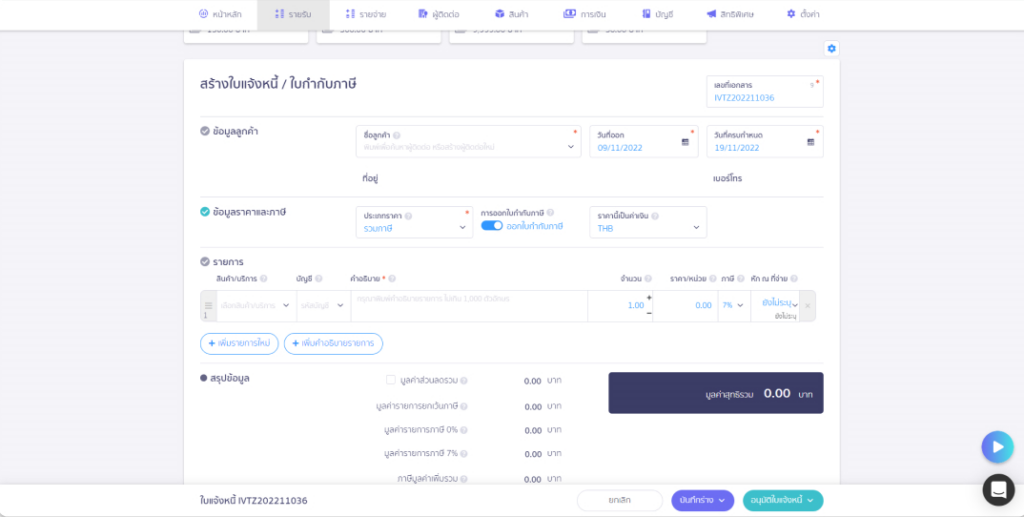Click the เพิ่มรายการใหม่ add item button
This screenshot has height=517, width=1024.
pos(239,343)
